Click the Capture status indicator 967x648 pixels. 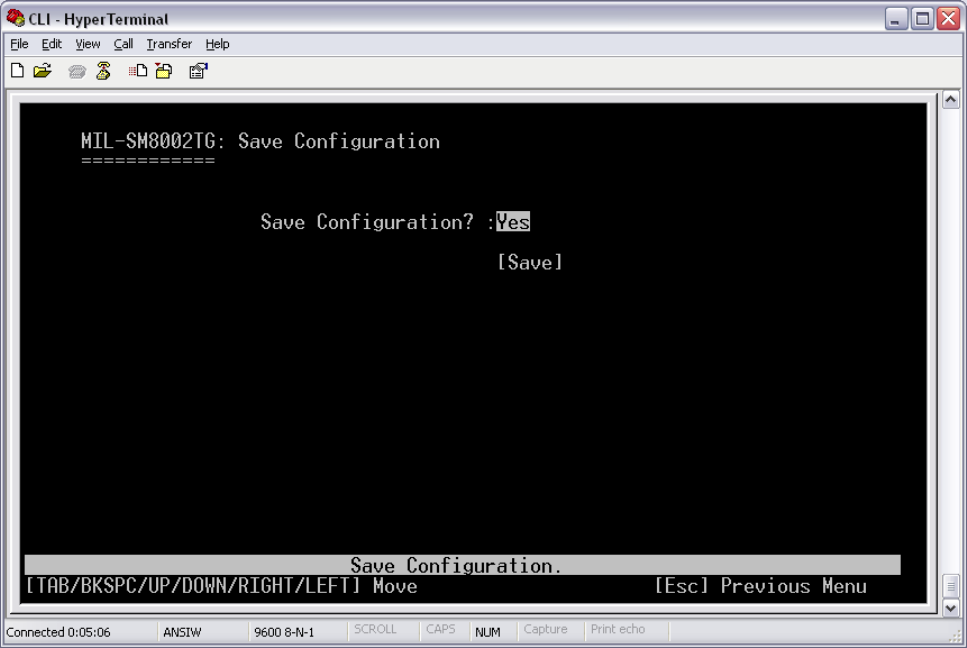545,629
